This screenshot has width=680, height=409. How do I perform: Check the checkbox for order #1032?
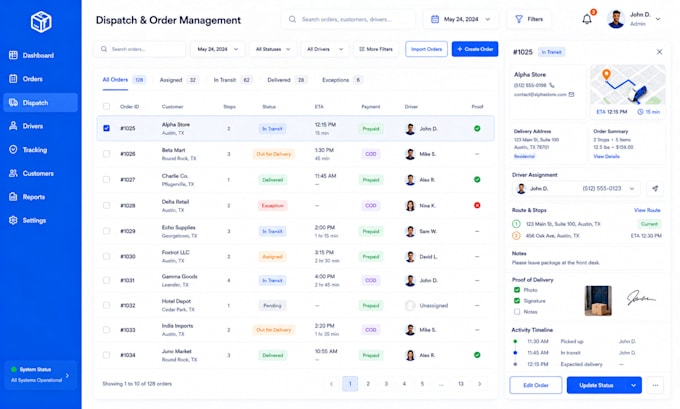[x=106, y=305]
